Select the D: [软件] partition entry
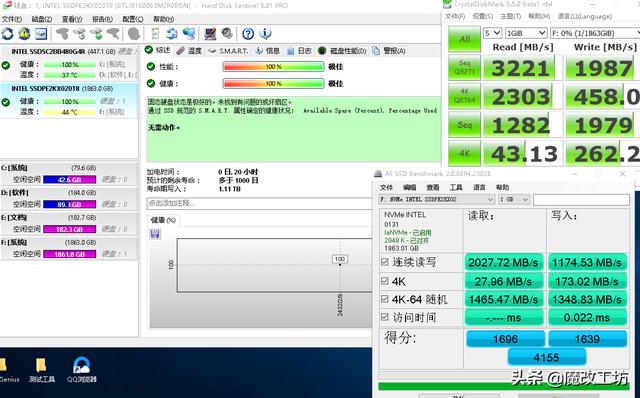This screenshot has height=398, width=640. coord(69,198)
